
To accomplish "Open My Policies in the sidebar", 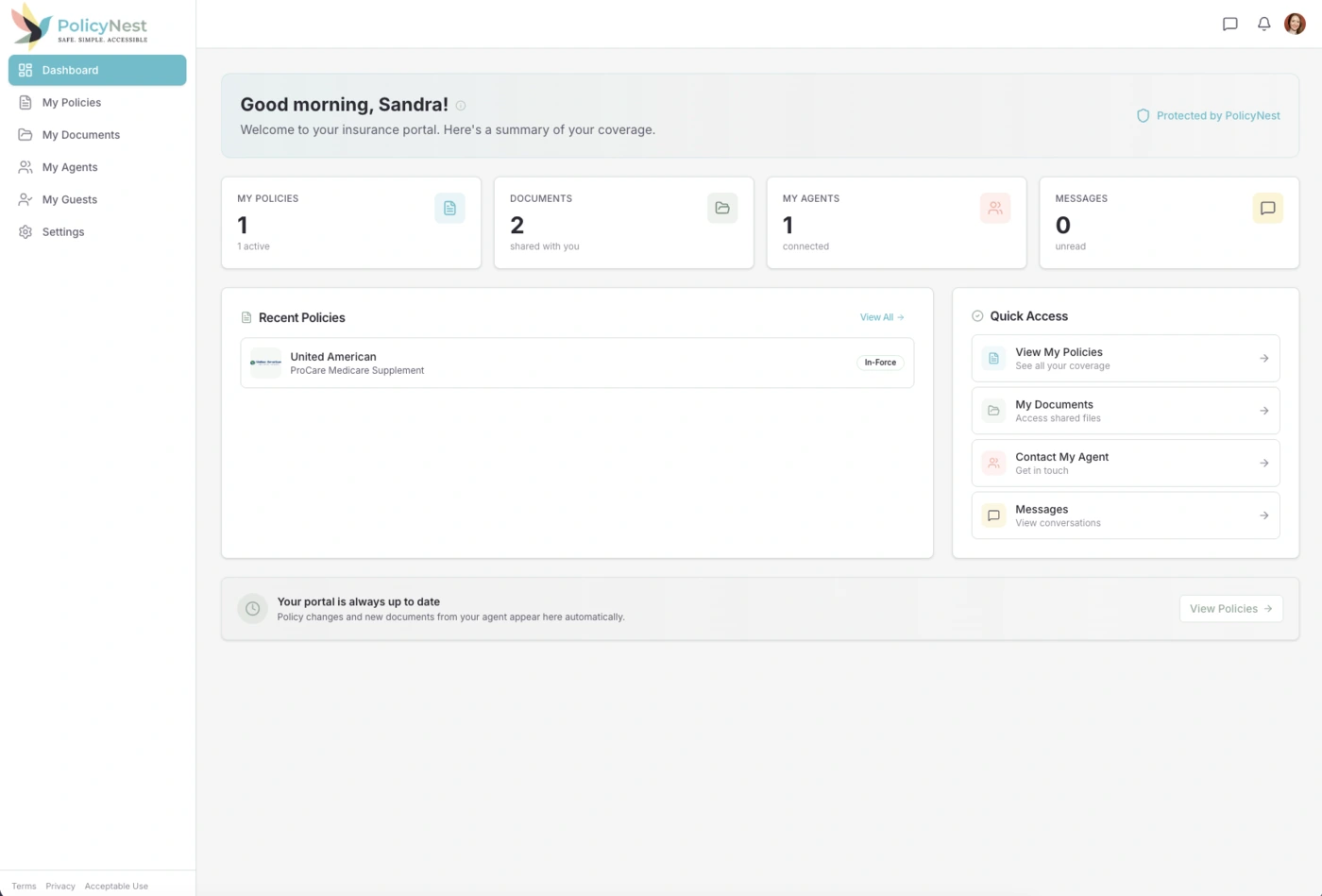I will 72,103.
